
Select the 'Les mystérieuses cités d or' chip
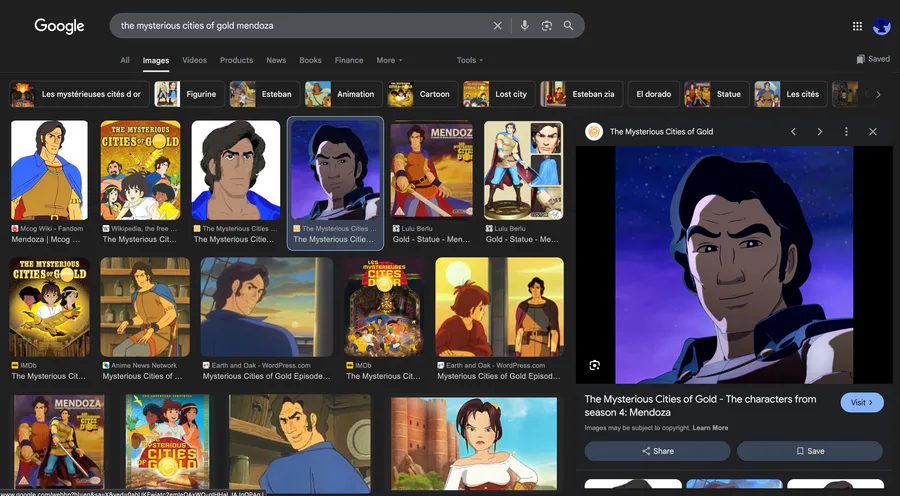coord(79,94)
